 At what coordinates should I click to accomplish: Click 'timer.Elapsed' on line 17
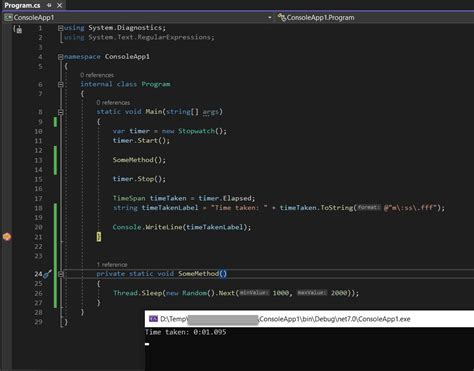(225, 198)
